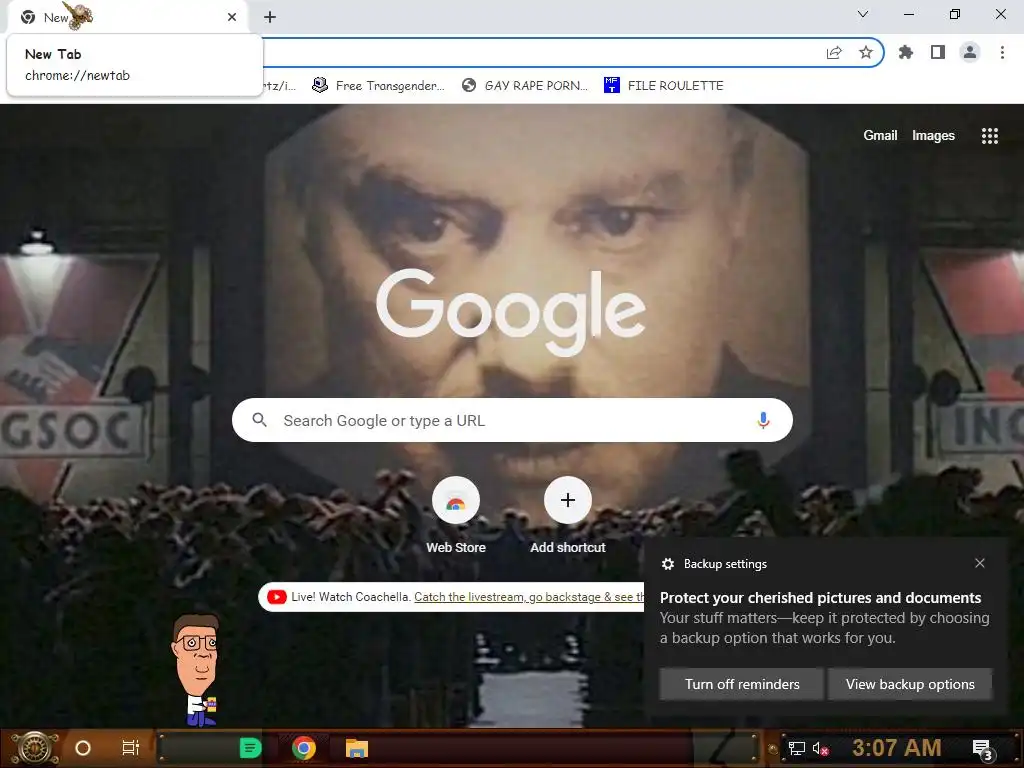The height and width of the screenshot is (768, 1024).
Task: Open Cortana circle on the taskbar
Action: 83,748
